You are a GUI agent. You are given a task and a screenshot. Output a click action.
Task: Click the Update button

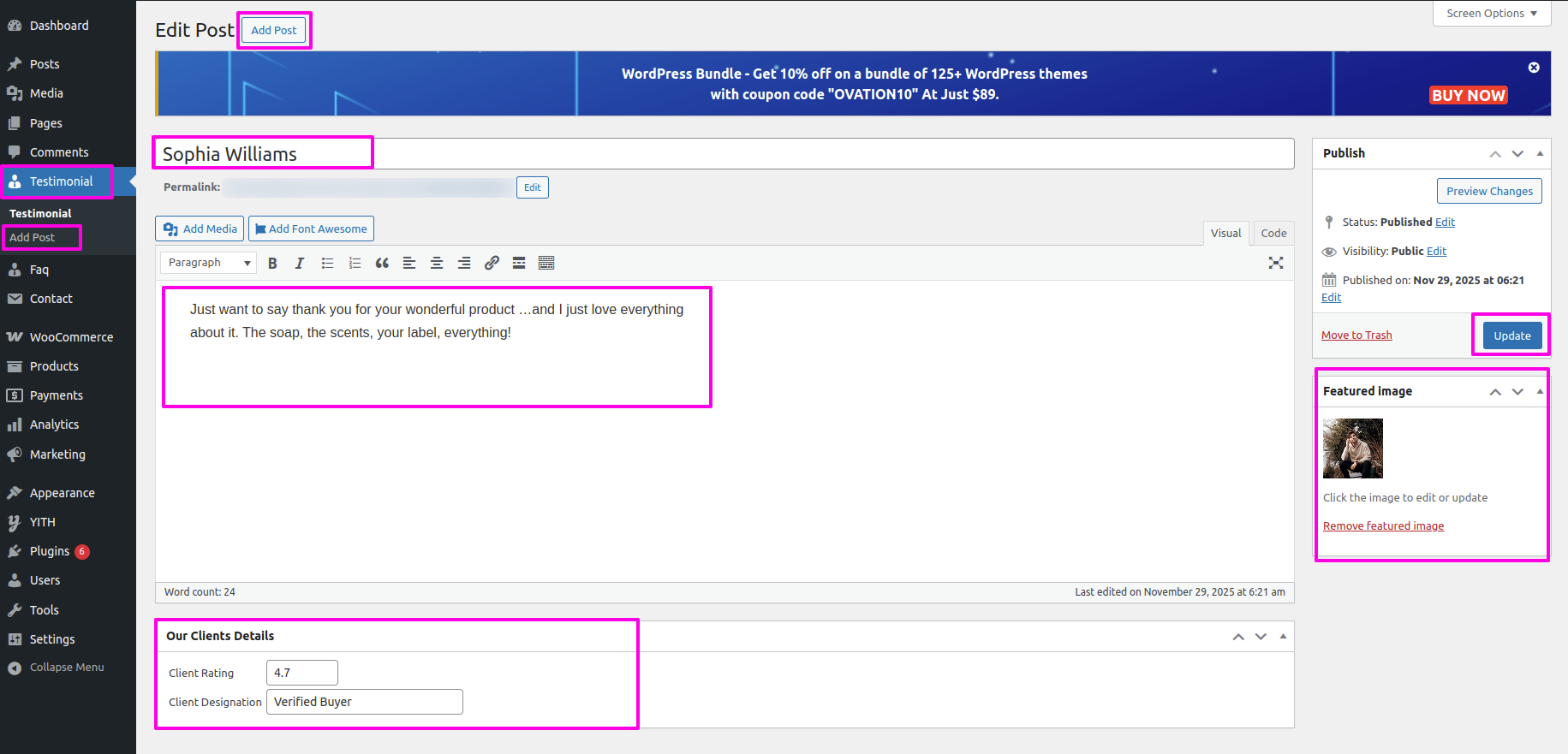(x=1511, y=335)
